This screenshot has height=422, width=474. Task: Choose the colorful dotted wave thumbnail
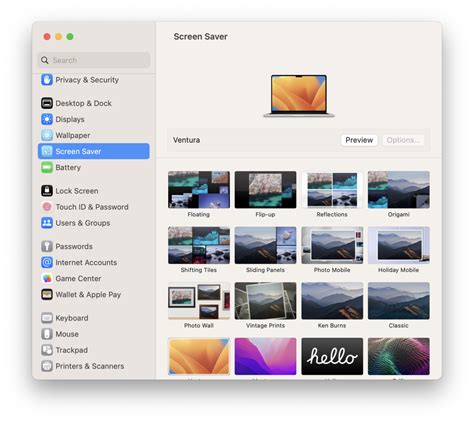pos(399,356)
